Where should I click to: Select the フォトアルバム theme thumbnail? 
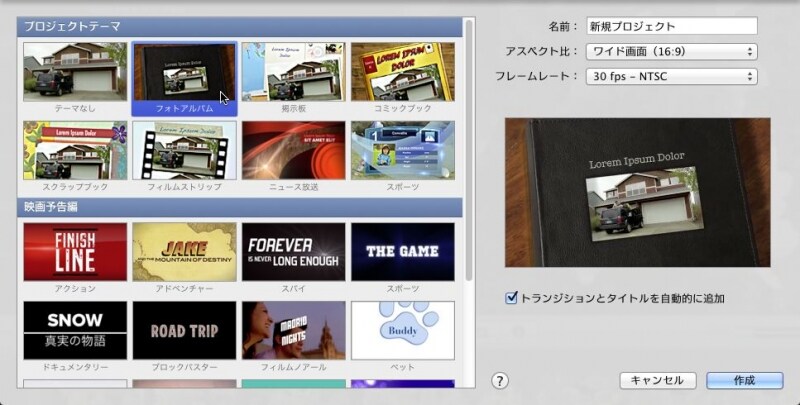pos(184,71)
